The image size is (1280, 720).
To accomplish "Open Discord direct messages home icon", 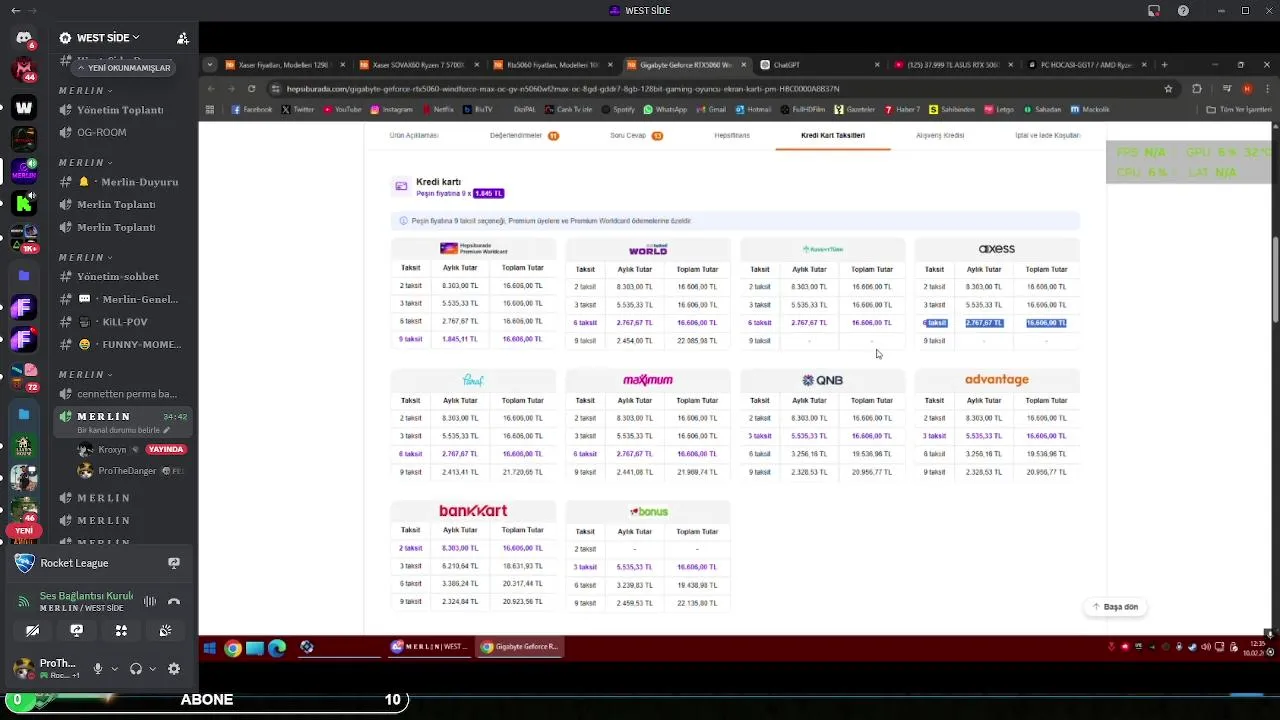I will [x=24, y=38].
